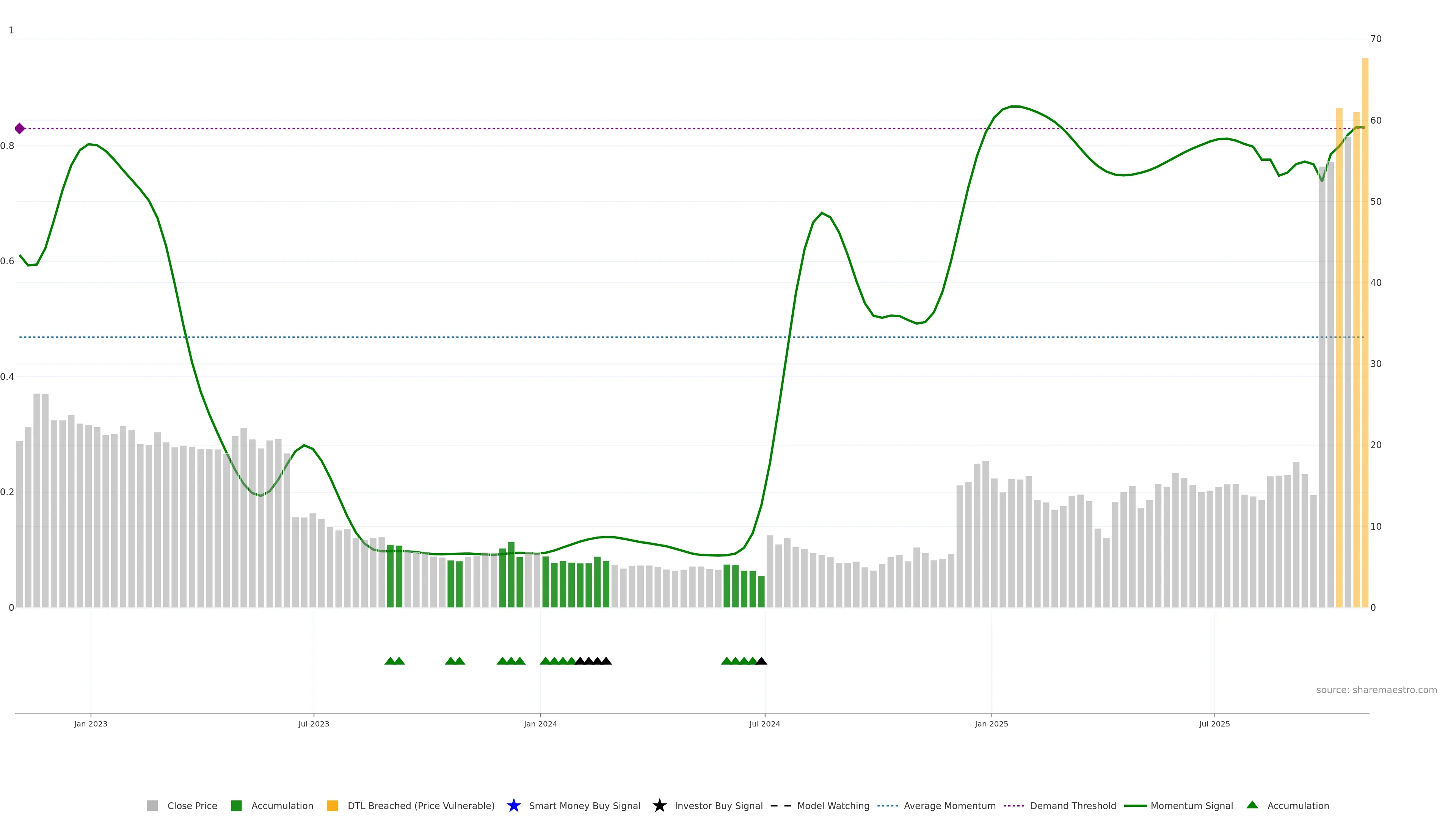Click the green Accumulation square legend icon

pos(236,805)
